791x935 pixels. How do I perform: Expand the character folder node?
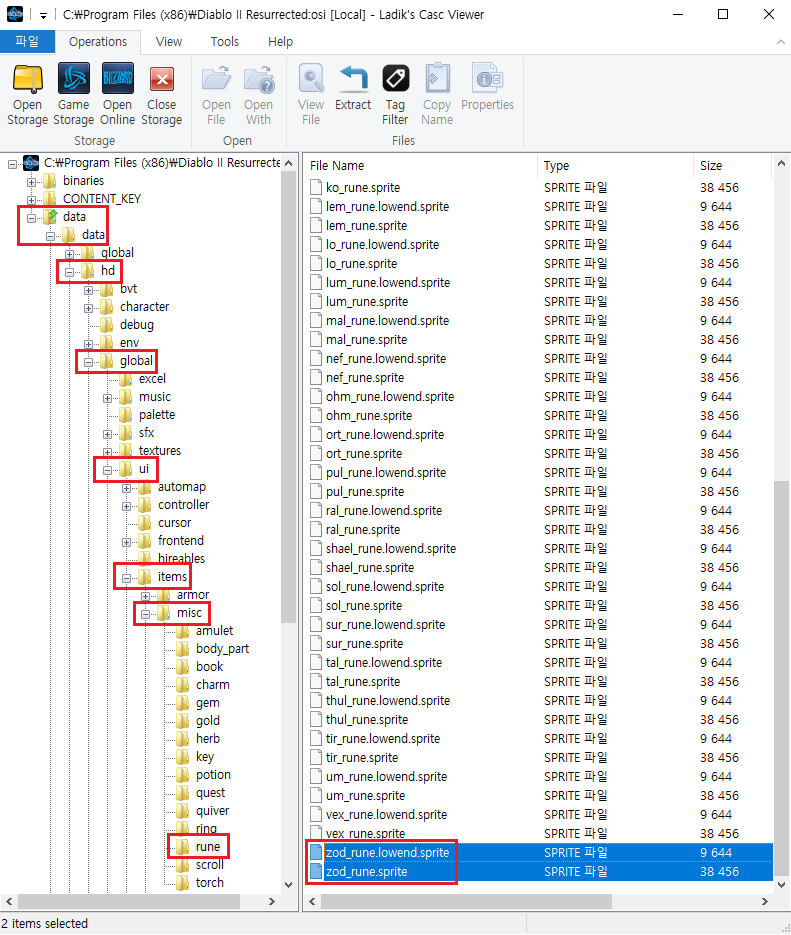click(88, 308)
